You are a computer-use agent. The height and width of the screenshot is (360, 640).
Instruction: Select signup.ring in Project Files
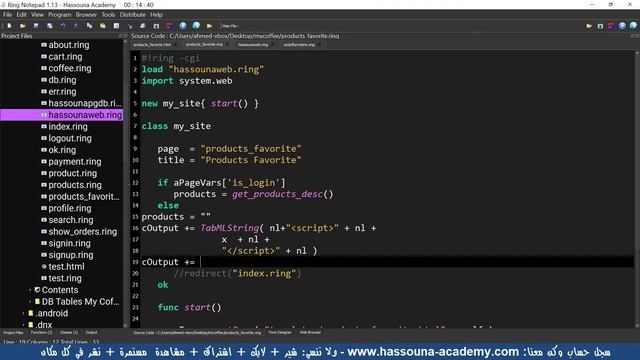click(x=71, y=255)
